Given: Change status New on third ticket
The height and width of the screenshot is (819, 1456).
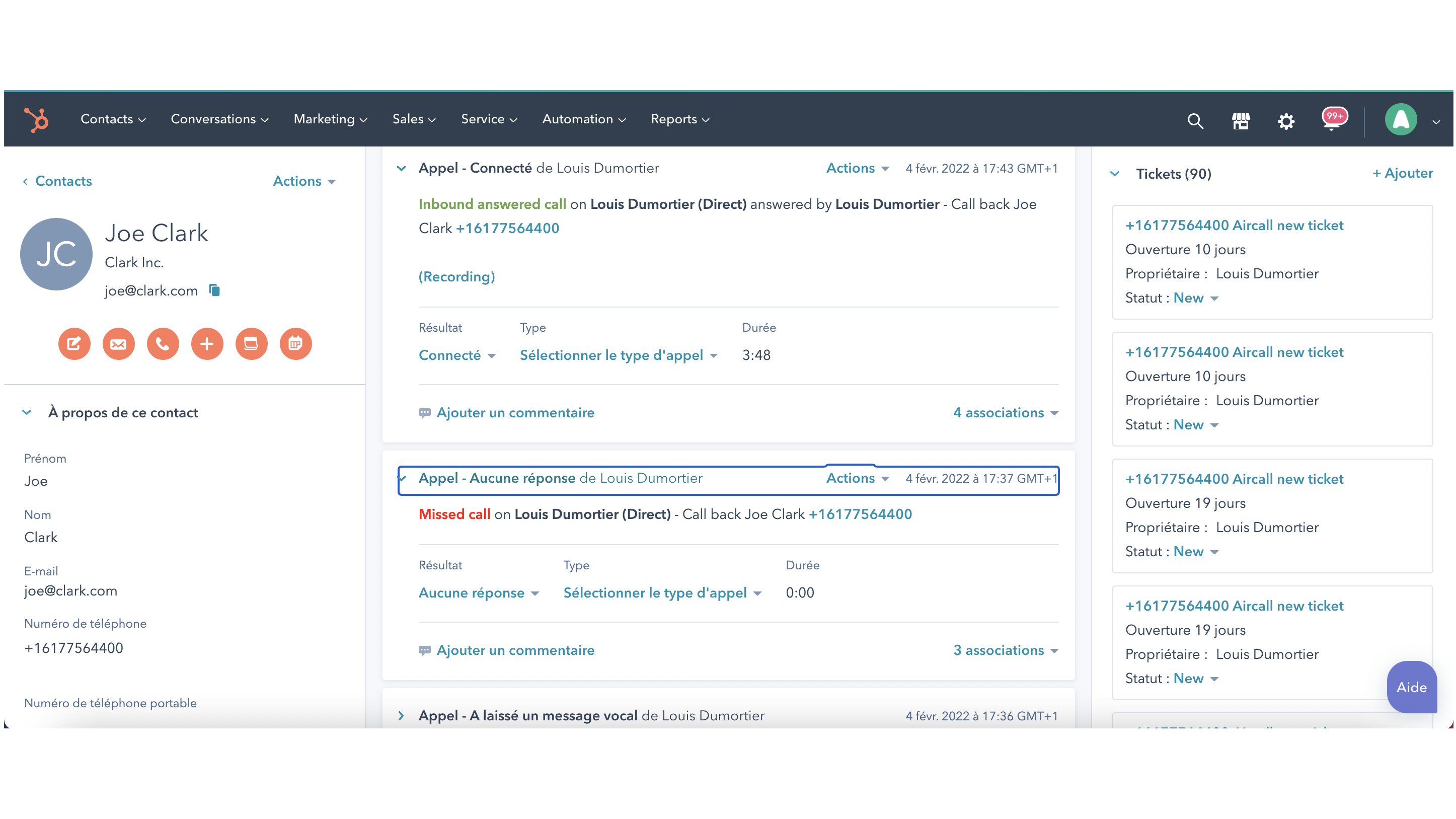Looking at the screenshot, I should [x=1196, y=552].
